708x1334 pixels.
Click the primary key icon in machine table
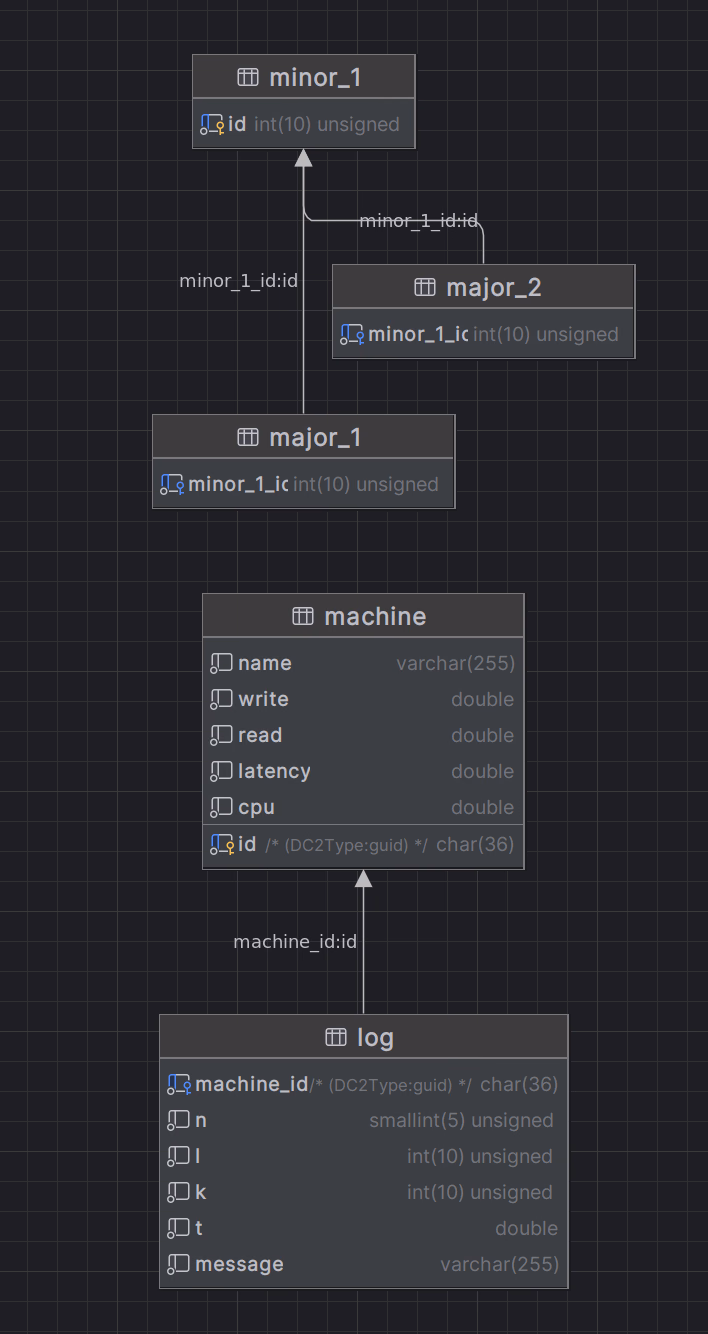click(x=222, y=845)
